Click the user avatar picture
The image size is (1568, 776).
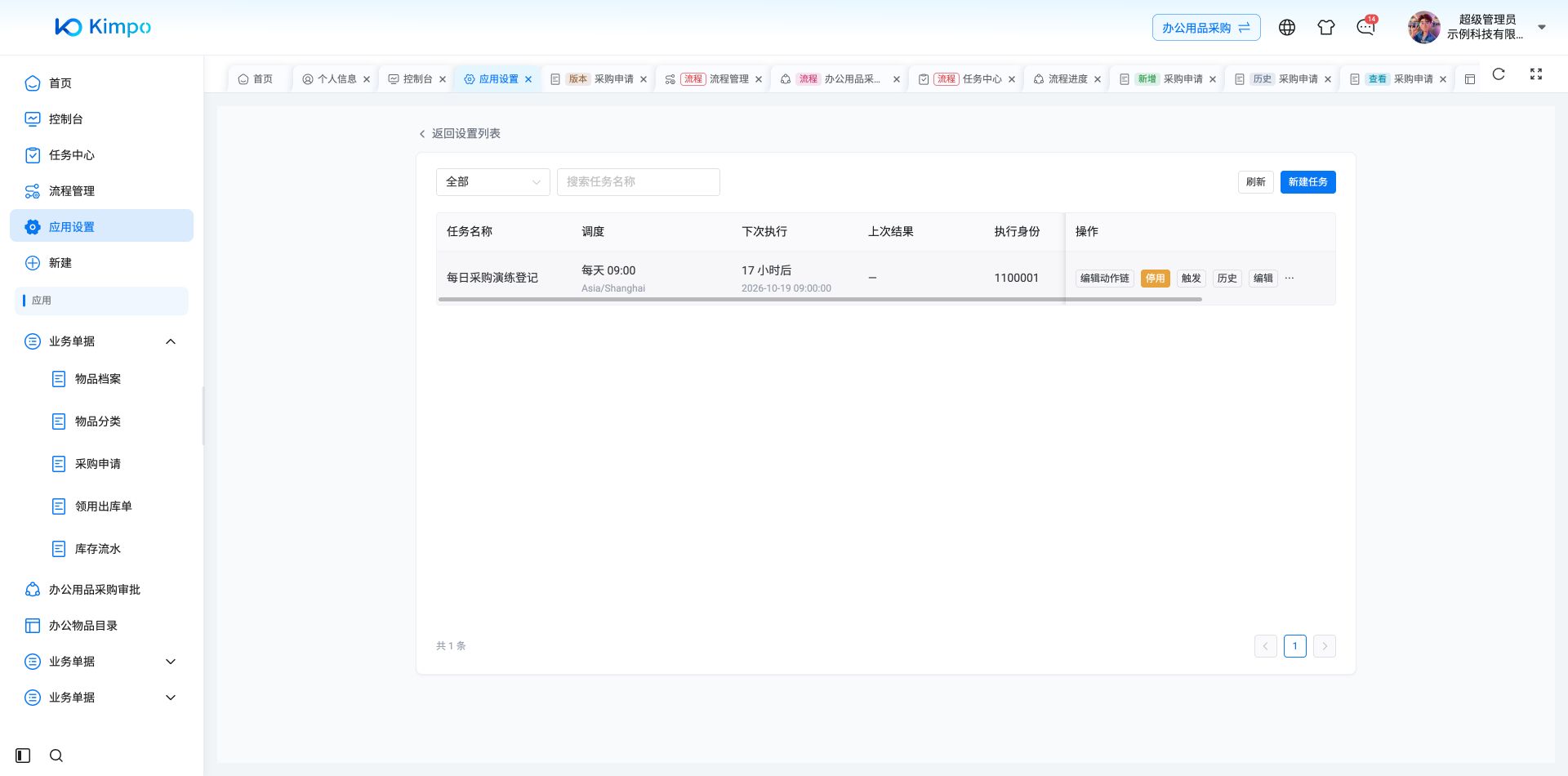pos(1424,27)
